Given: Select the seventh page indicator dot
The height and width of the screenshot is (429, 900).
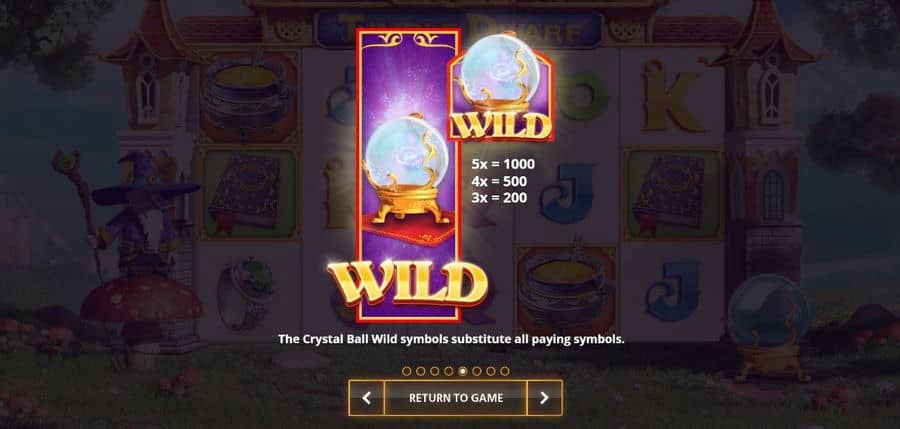Looking at the screenshot, I should coord(491,371).
